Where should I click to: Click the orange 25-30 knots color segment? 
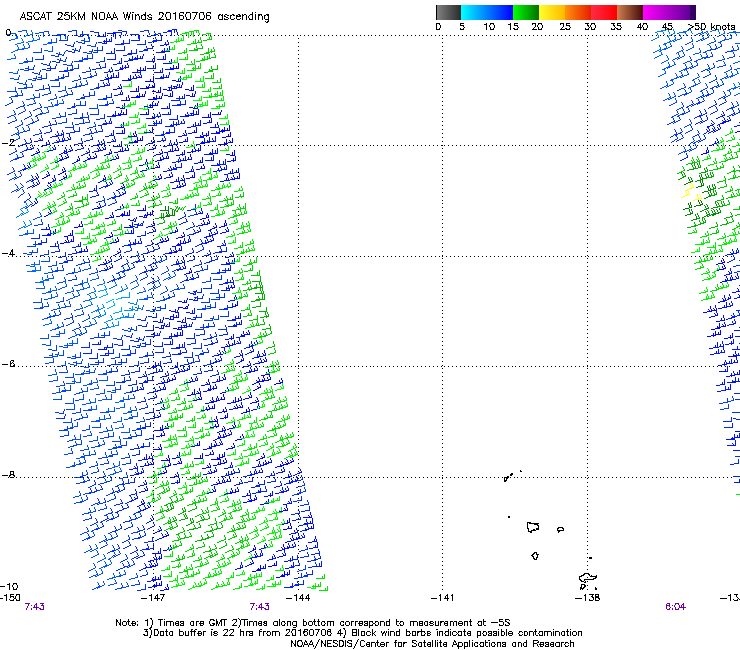click(x=578, y=12)
